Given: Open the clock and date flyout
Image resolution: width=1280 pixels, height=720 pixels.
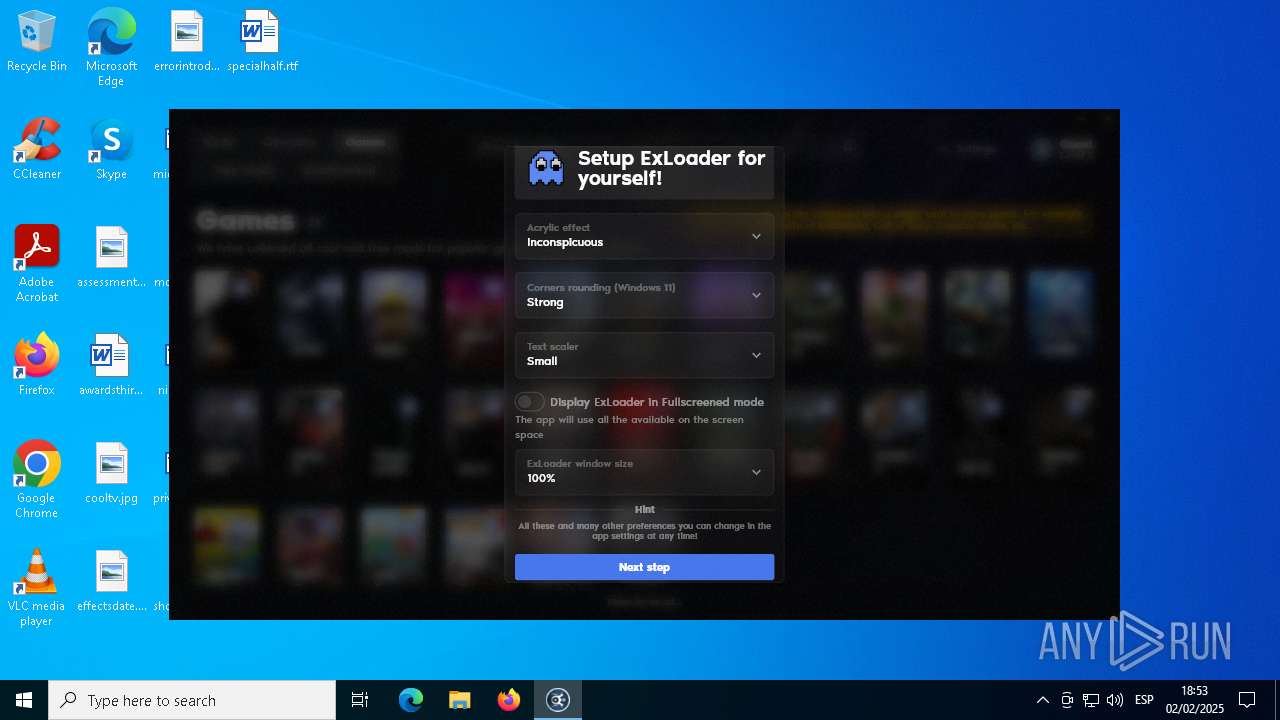Looking at the screenshot, I should tap(1195, 700).
